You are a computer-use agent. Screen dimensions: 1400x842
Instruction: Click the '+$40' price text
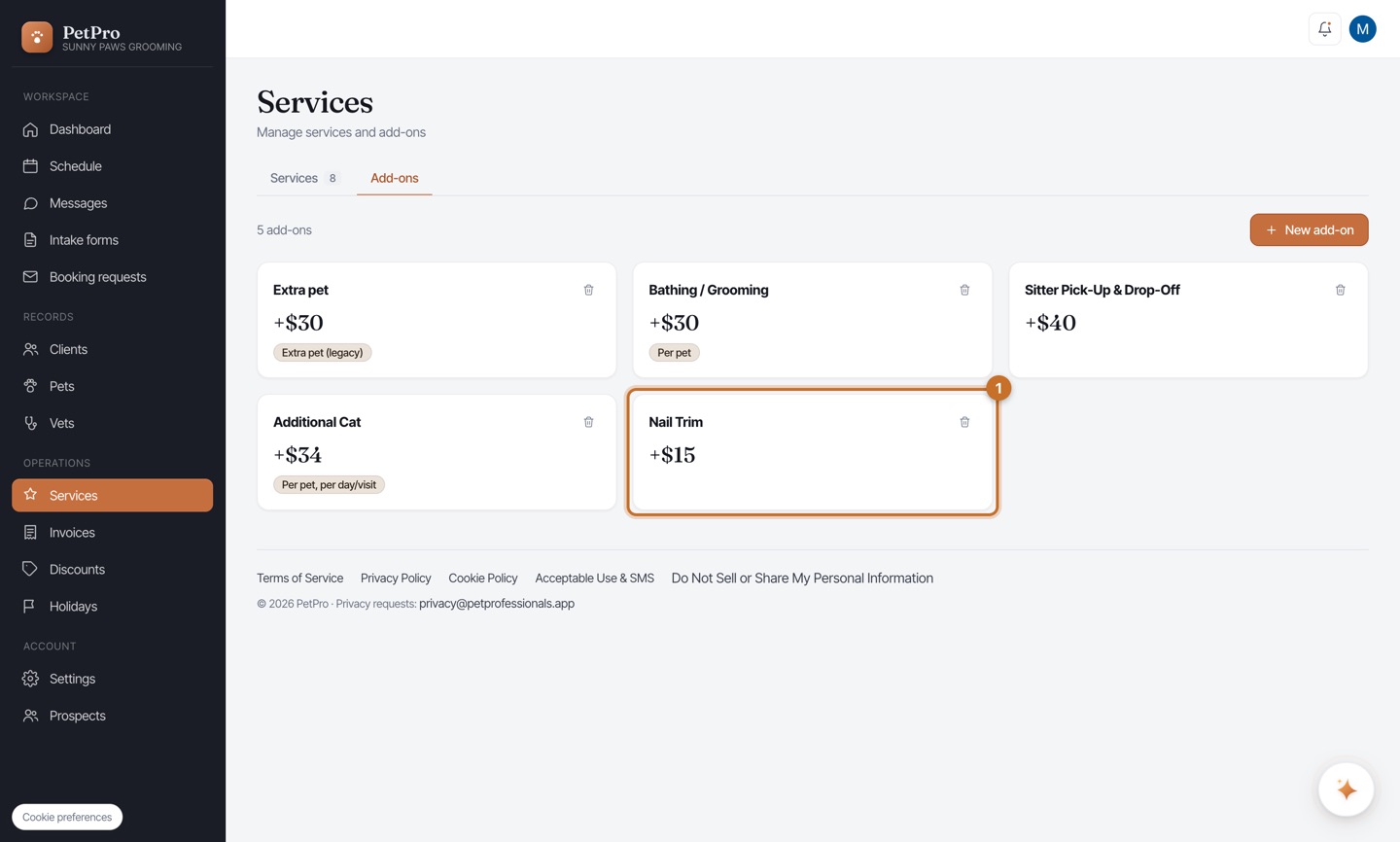[1050, 323]
